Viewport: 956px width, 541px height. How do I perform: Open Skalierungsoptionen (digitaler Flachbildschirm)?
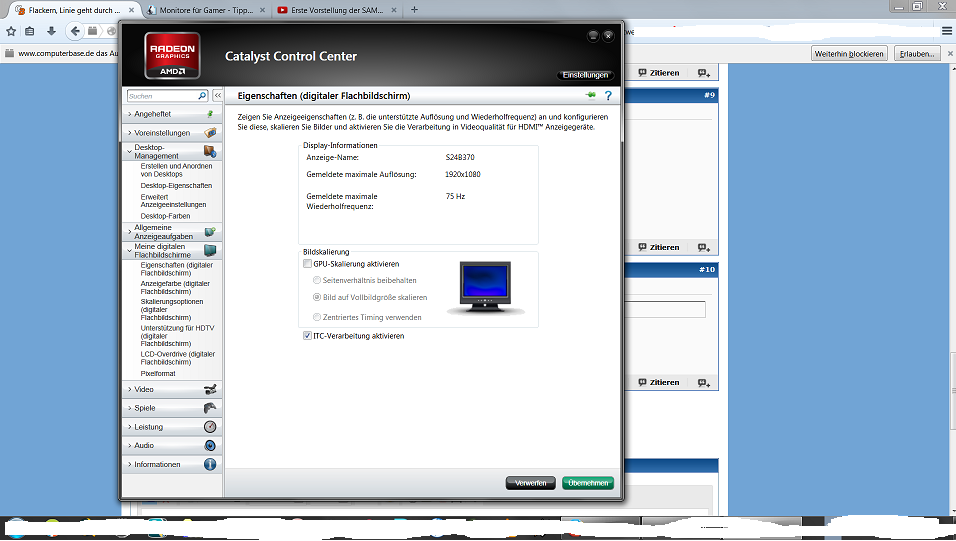pos(172,310)
